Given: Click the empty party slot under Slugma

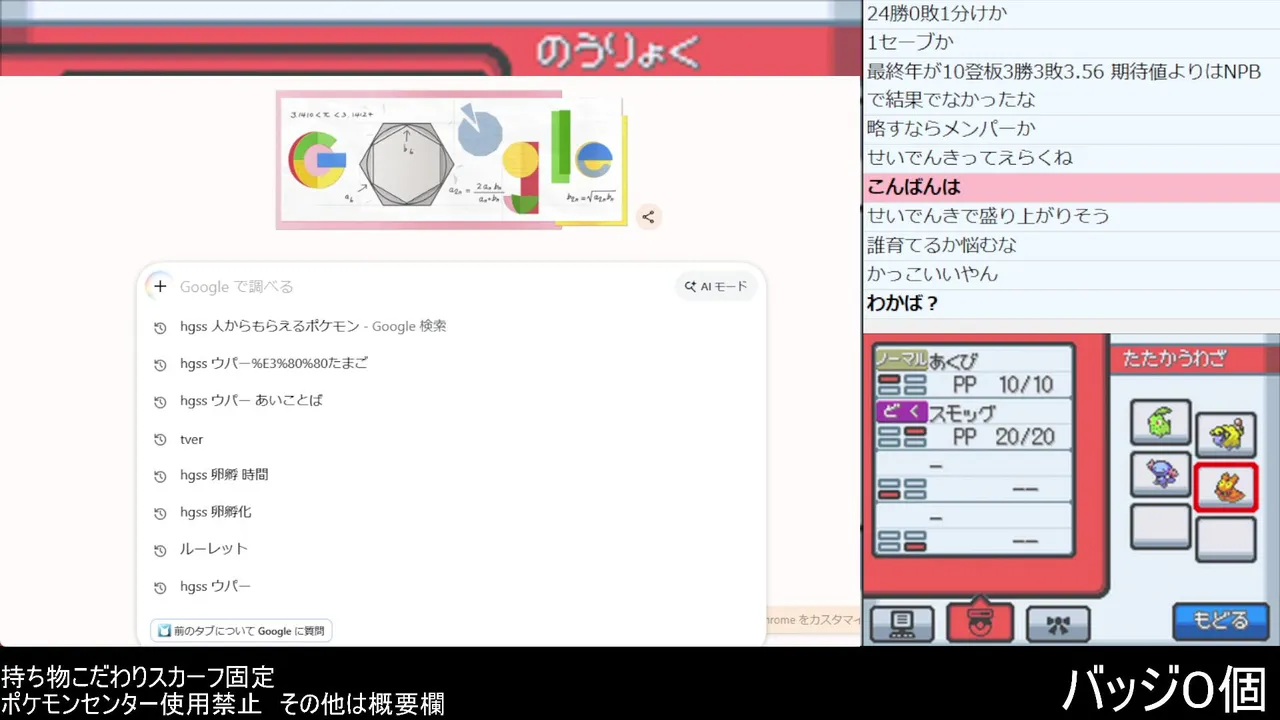Looking at the screenshot, I should tap(1226, 538).
